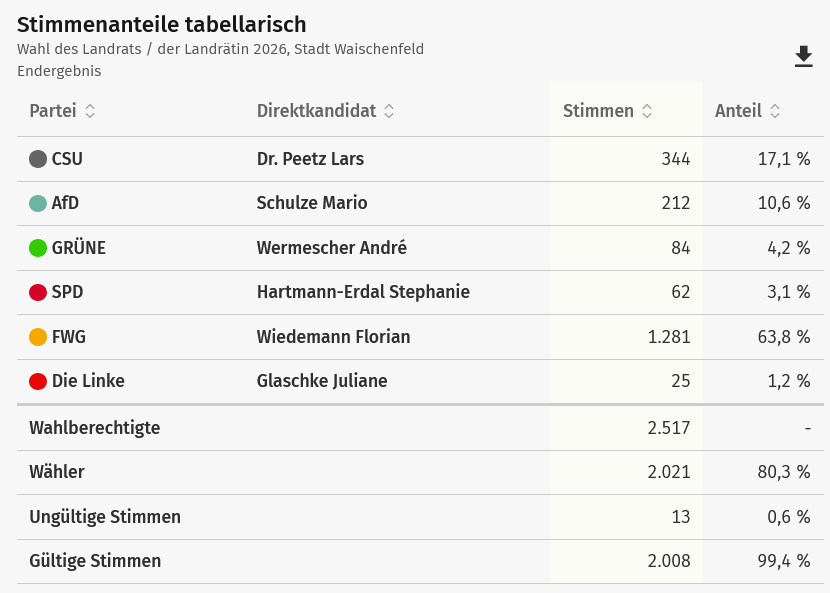The image size is (830, 593).
Task: Click the orange FWG color dot
Action: pos(38,337)
